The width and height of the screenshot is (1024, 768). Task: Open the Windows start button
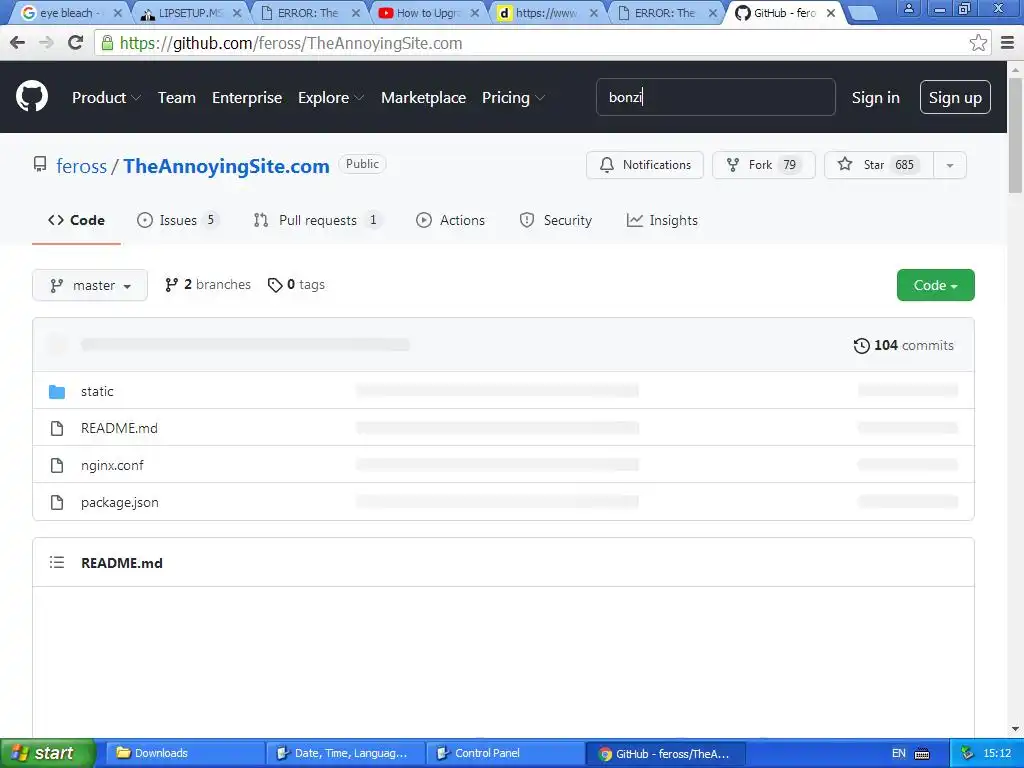48,753
